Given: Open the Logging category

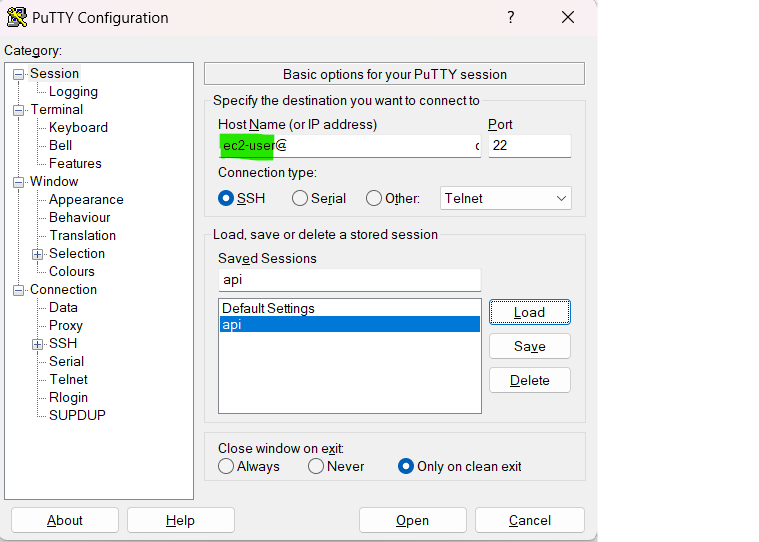Looking at the screenshot, I should tap(73, 91).
